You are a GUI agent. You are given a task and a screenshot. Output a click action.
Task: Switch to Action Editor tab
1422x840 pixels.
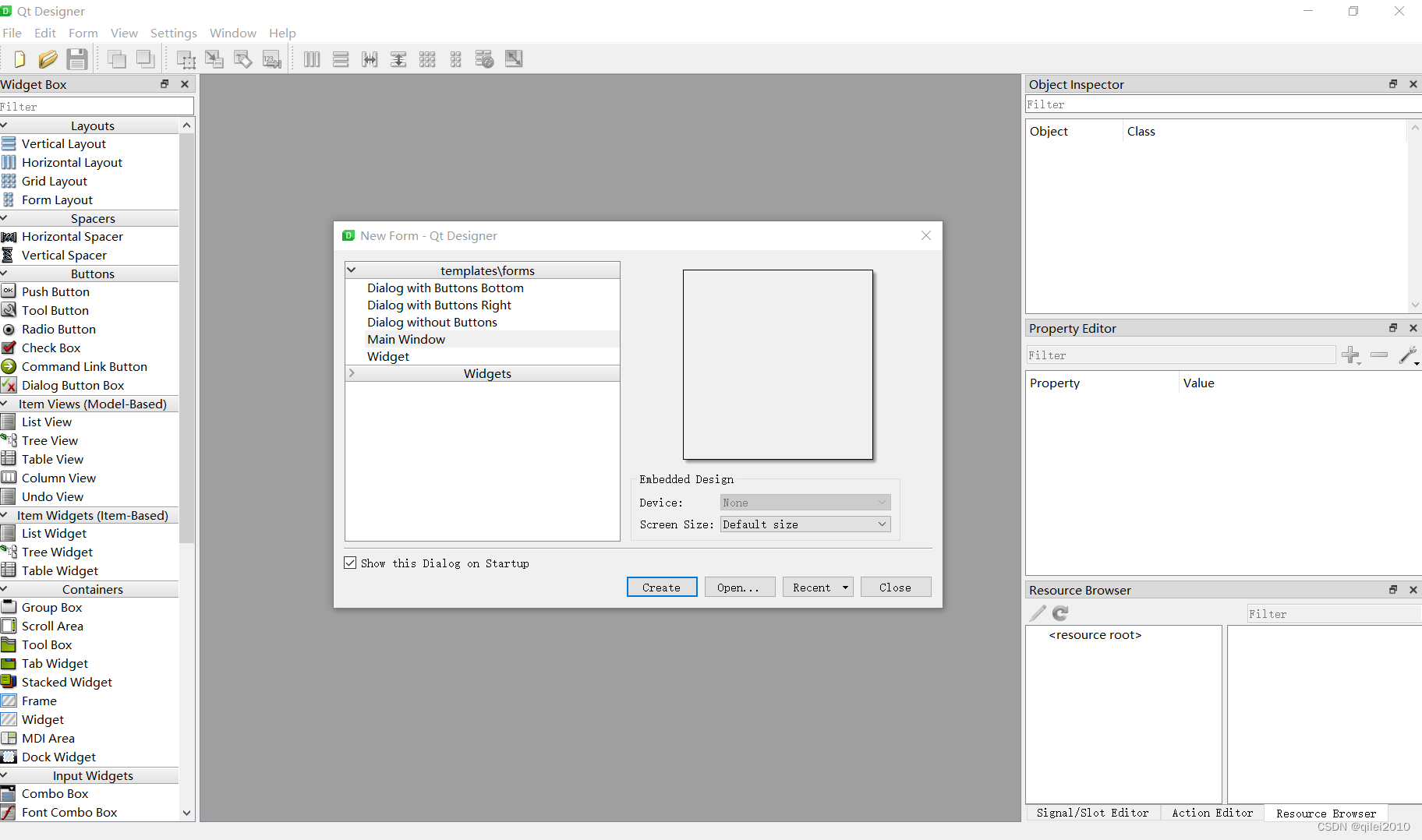[x=1212, y=813]
